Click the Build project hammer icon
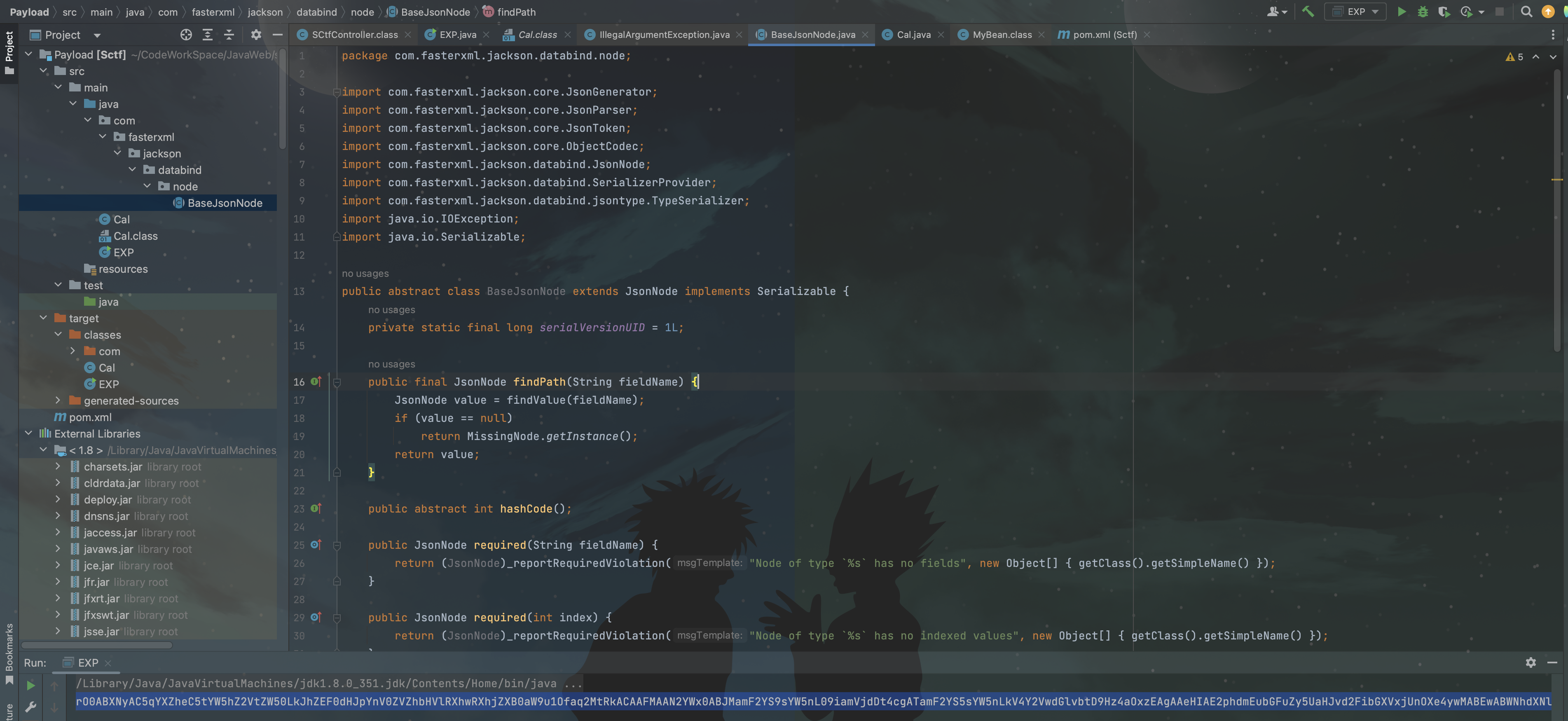 [x=1308, y=12]
